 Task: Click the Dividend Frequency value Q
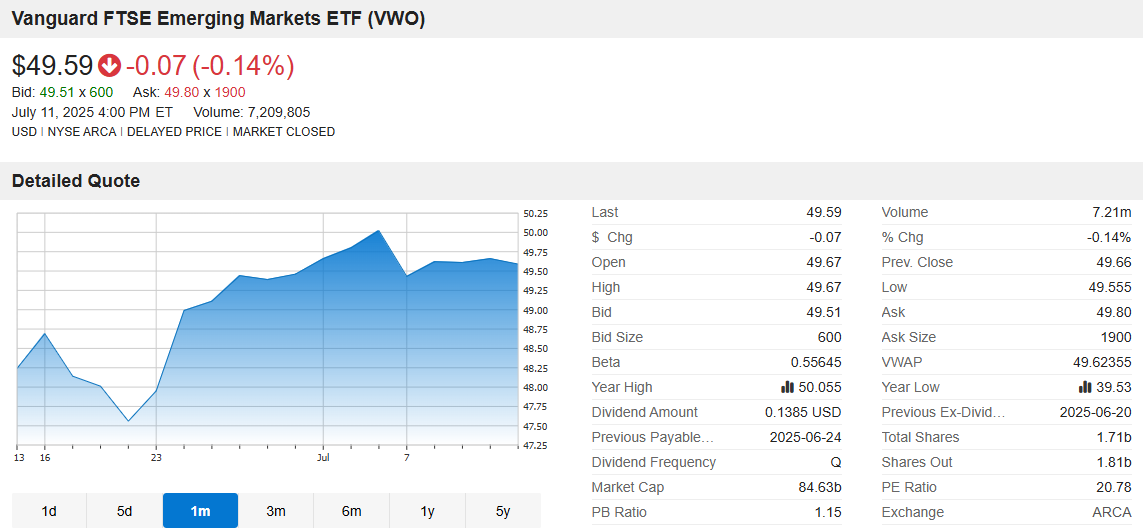(836, 462)
